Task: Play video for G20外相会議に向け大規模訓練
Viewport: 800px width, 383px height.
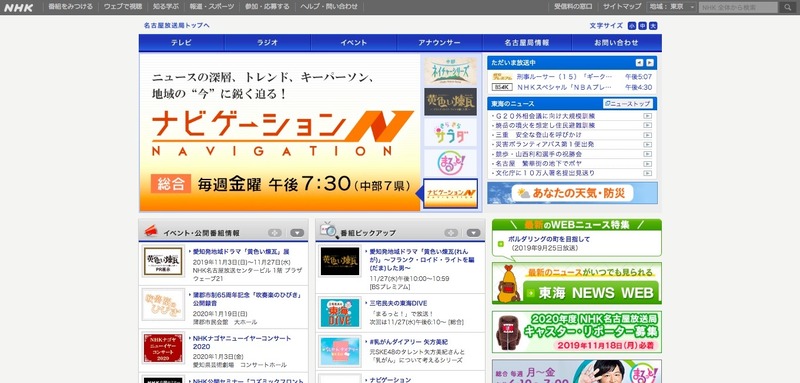Action: coord(647,116)
